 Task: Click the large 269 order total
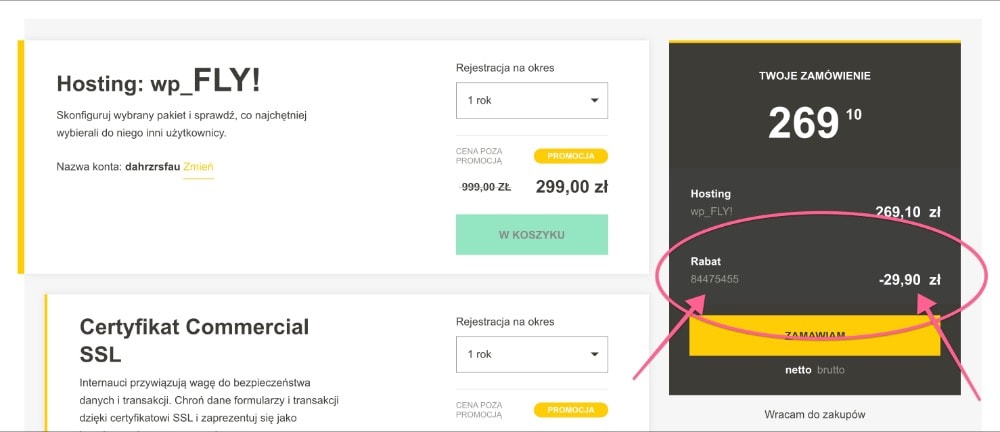804,124
